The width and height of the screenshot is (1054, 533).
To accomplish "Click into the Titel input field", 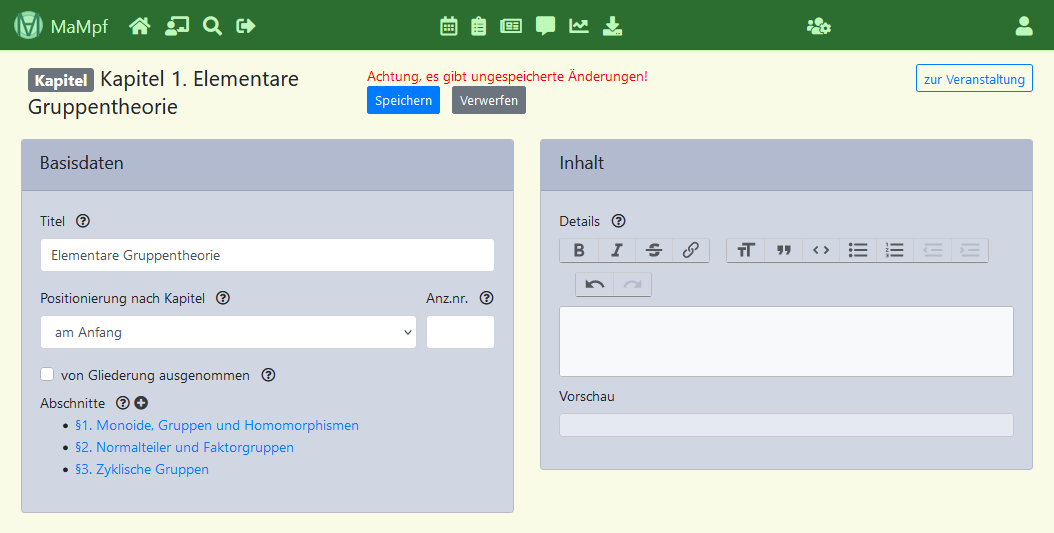I will [x=267, y=255].
